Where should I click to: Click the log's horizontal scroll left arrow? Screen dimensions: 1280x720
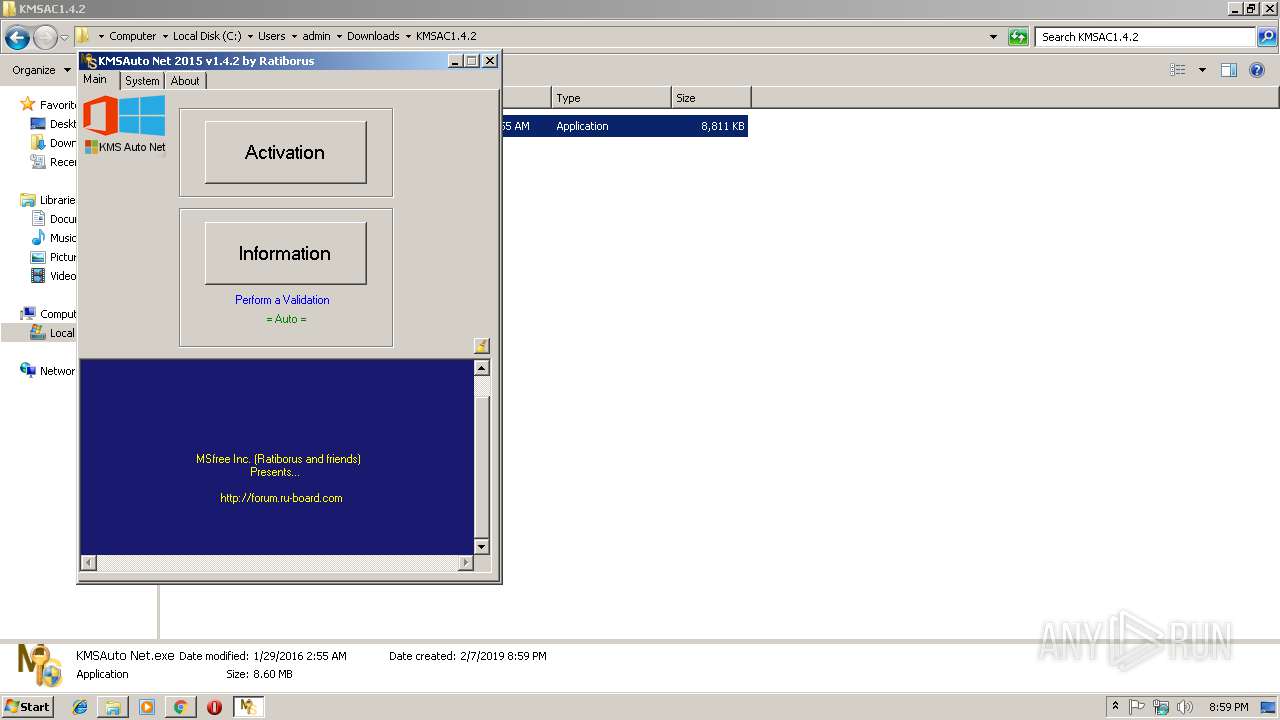coord(88,563)
